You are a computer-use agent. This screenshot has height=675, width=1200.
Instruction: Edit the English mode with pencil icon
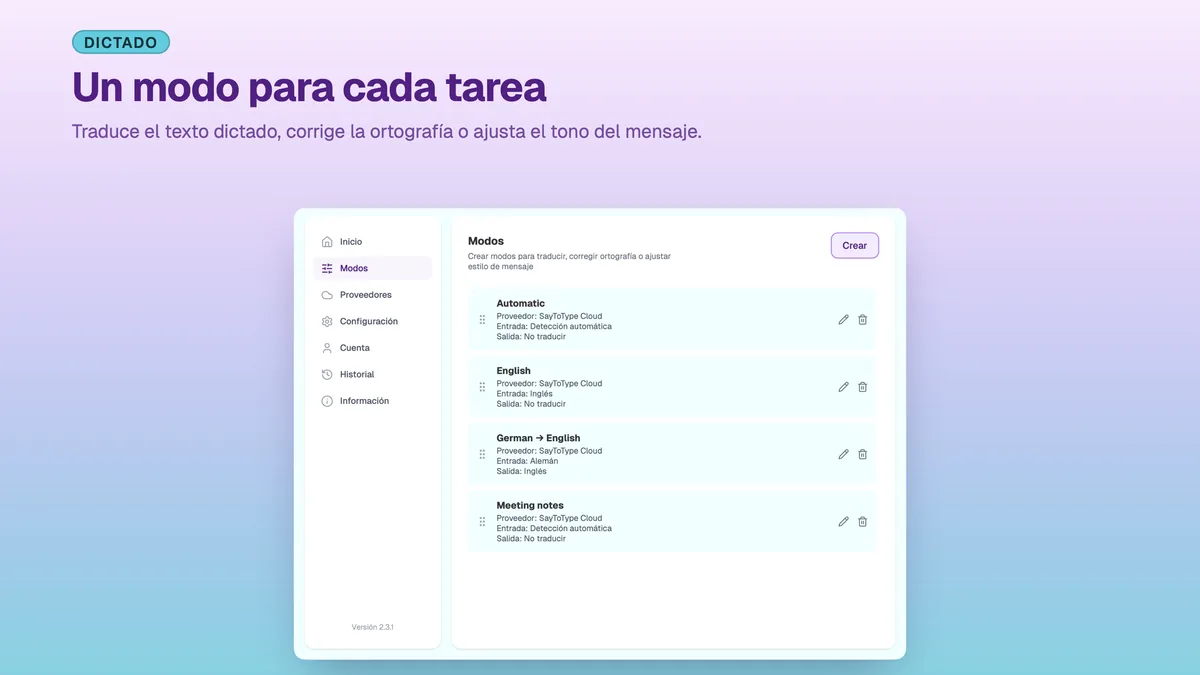(843, 387)
